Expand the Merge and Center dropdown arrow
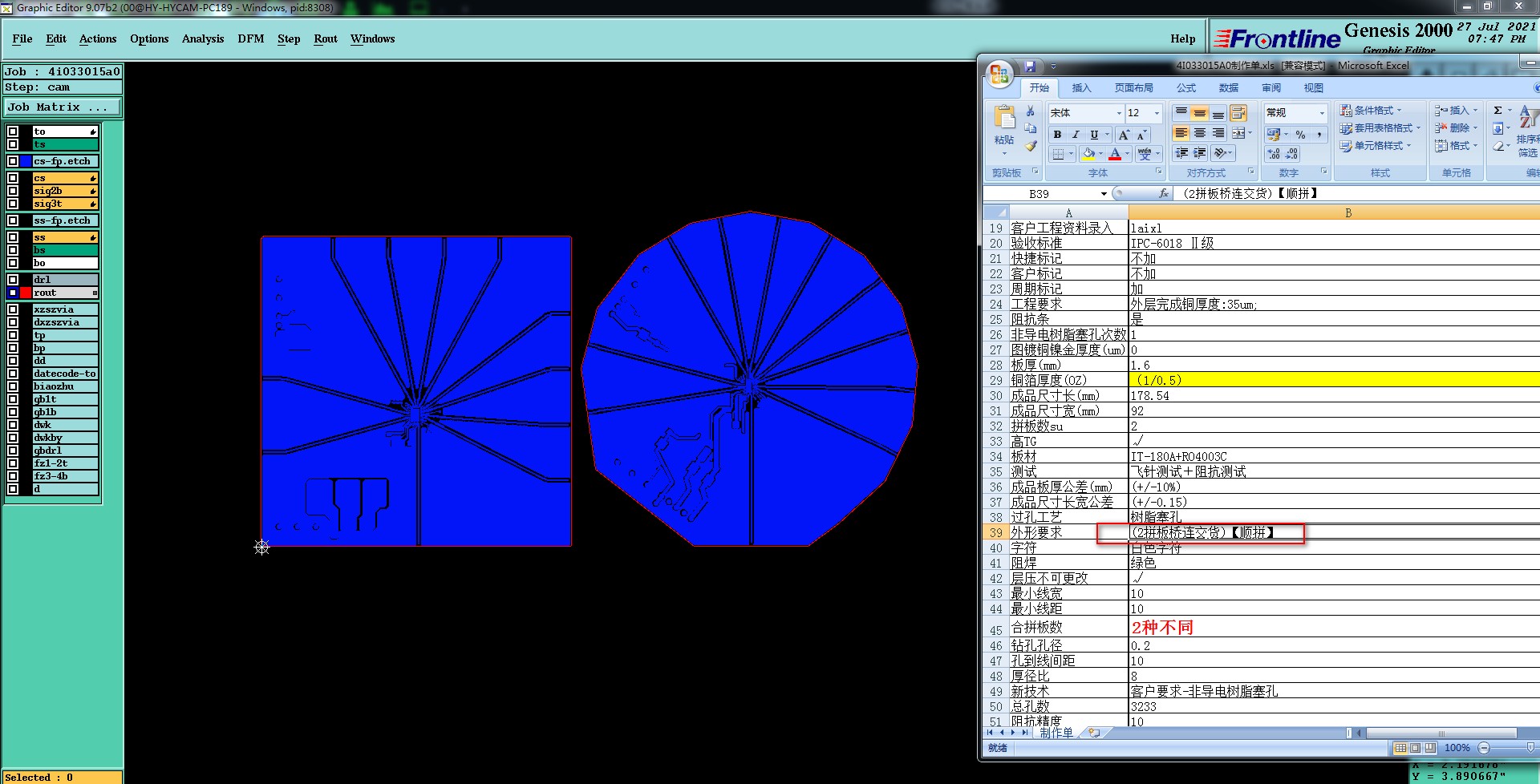 pyautogui.click(x=1250, y=133)
